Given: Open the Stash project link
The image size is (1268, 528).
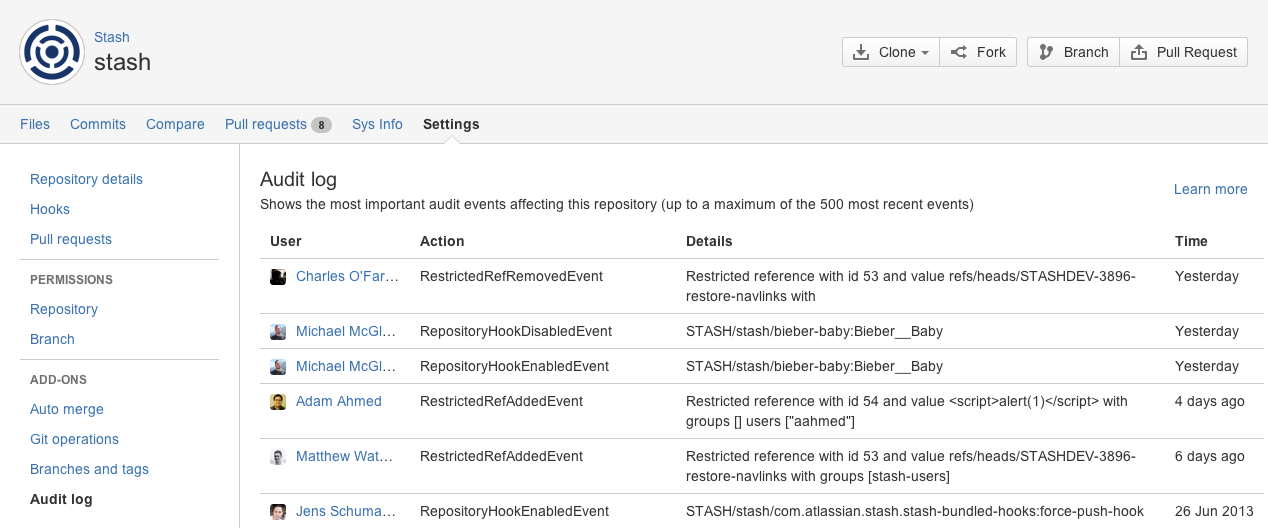Looking at the screenshot, I should pyautogui.click(x=112, y=37).
